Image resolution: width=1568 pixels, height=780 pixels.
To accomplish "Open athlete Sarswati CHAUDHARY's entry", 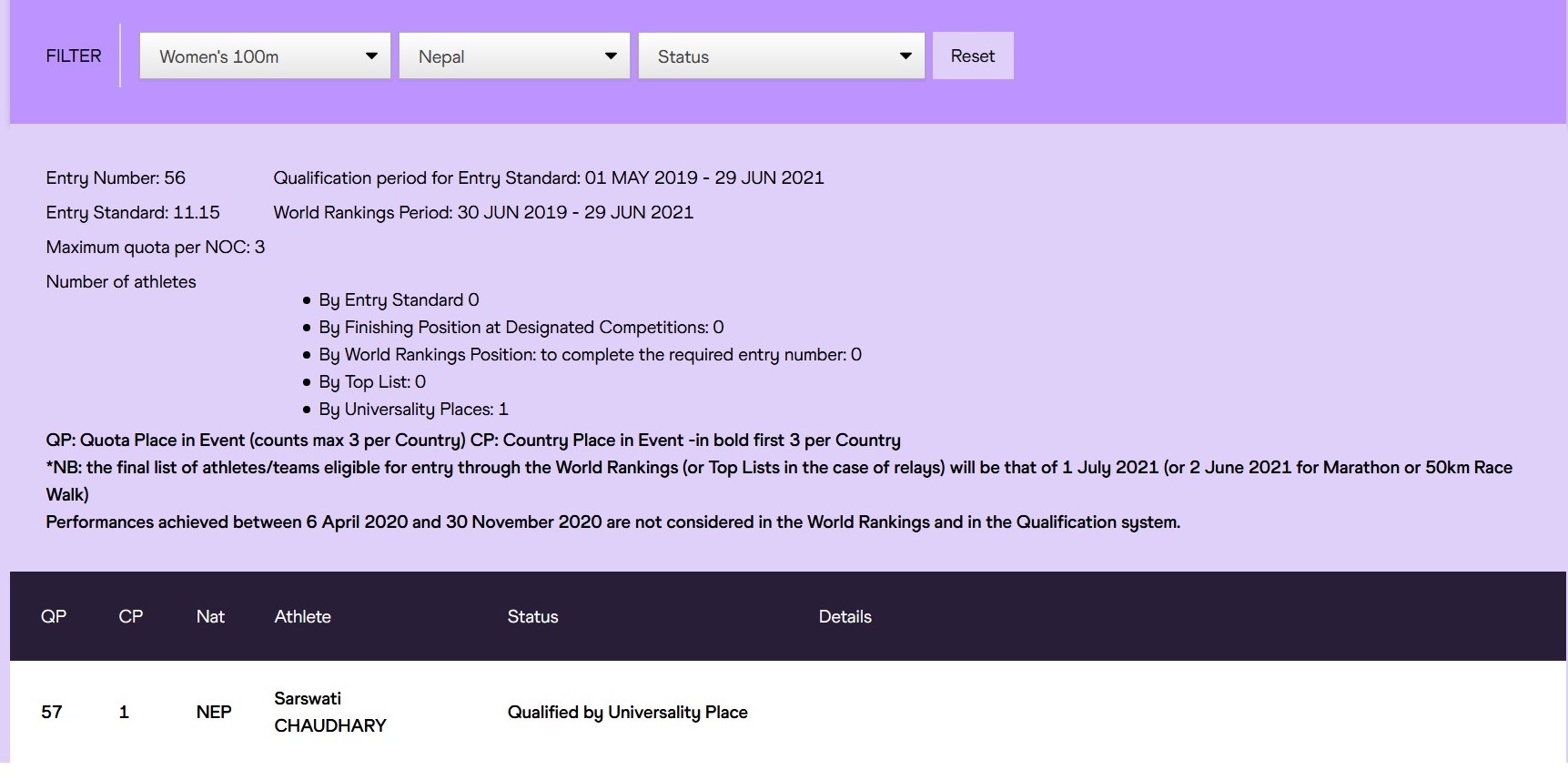I will (329, 712).
